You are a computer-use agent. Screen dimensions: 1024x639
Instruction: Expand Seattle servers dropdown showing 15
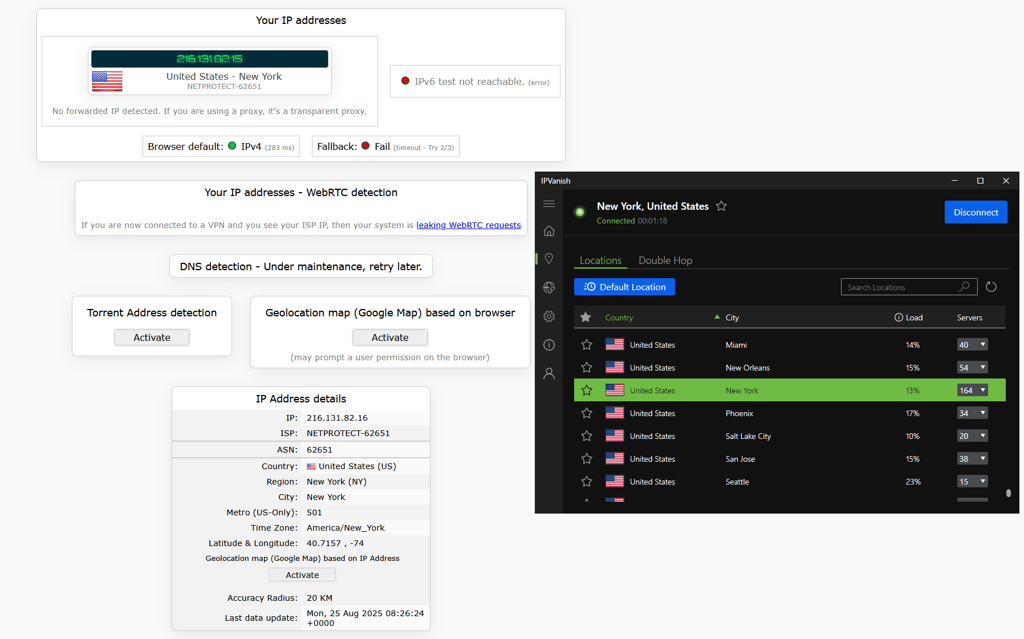pos(972,482)
